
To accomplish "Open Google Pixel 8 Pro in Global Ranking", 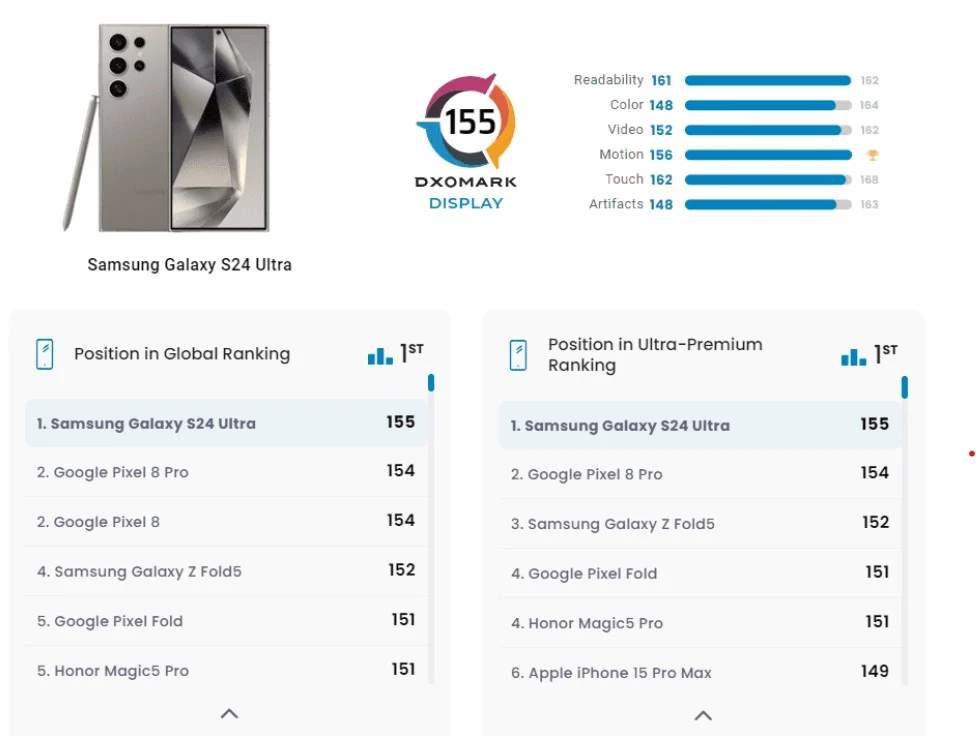I will 113,472.
